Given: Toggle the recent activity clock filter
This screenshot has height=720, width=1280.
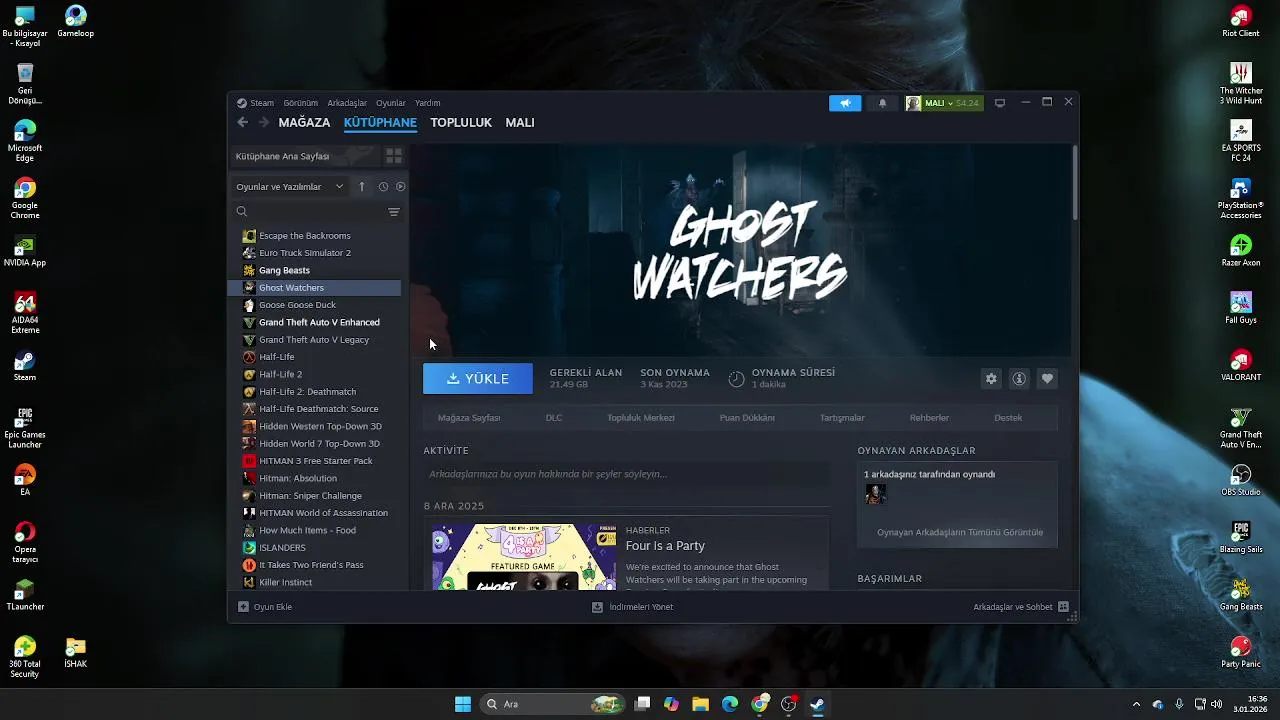Looking at the screenshot, I should tap(383, 187).
